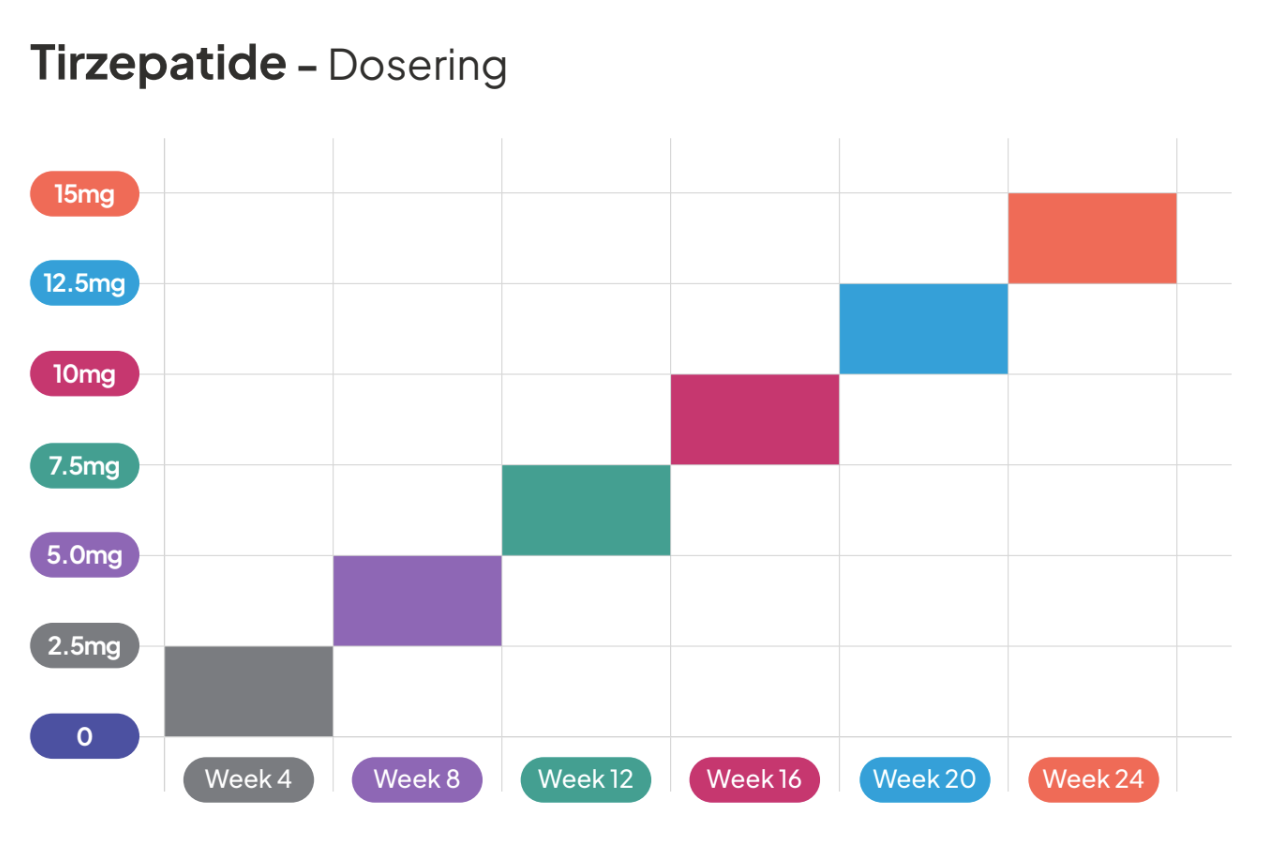Image resolution: width=1264 pixels, height=853 pixels.
Task: Select the Week 4 label
Action: (x=248, y=779)
